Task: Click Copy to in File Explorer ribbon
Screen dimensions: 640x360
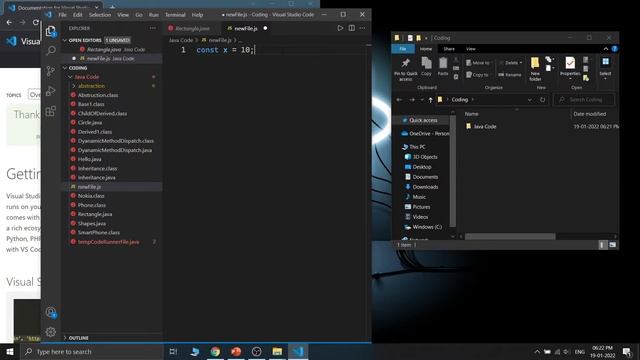Action: point(477,75)
